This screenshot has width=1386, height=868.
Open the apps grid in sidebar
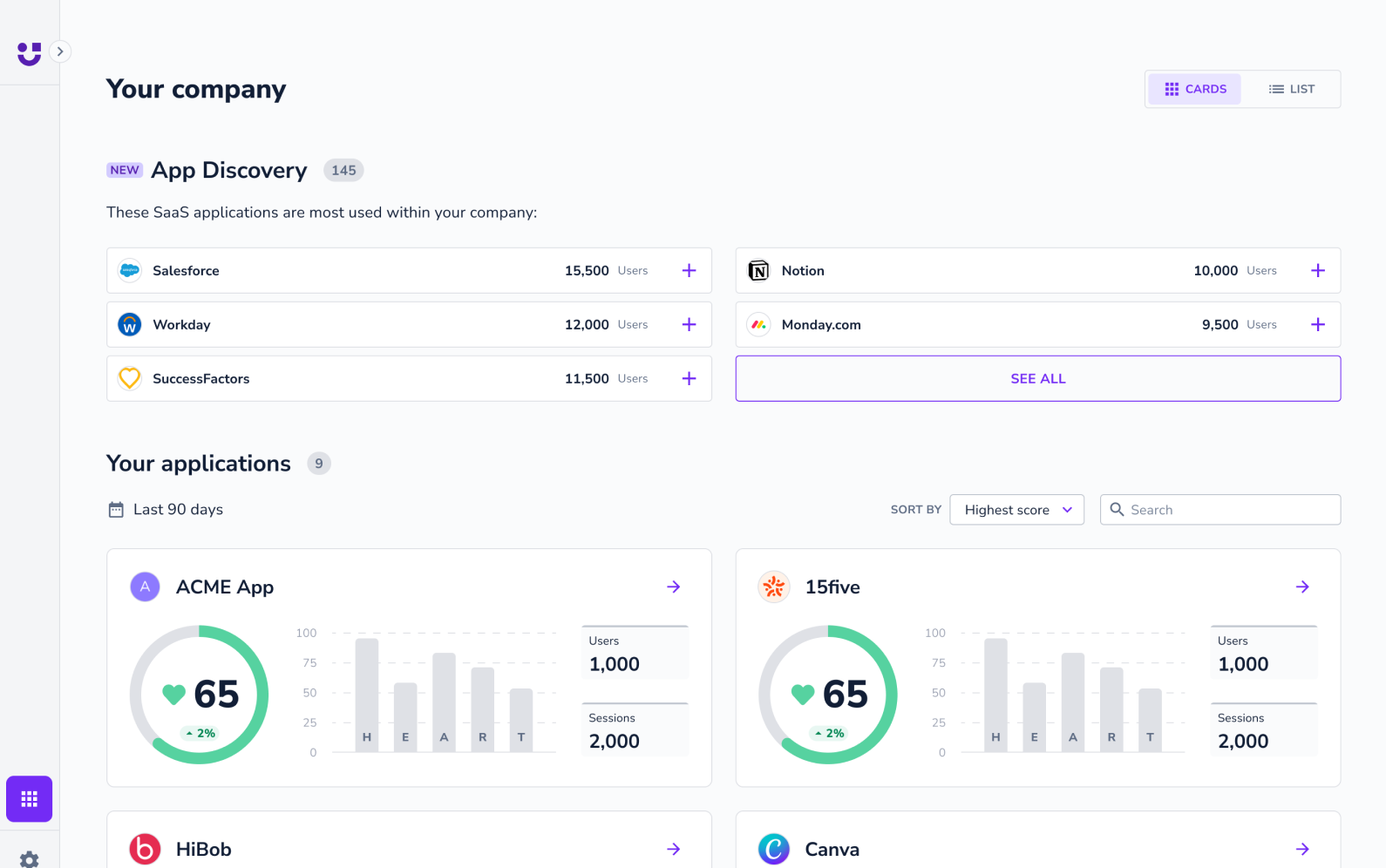pyautogui.click(x=29, y=798)
